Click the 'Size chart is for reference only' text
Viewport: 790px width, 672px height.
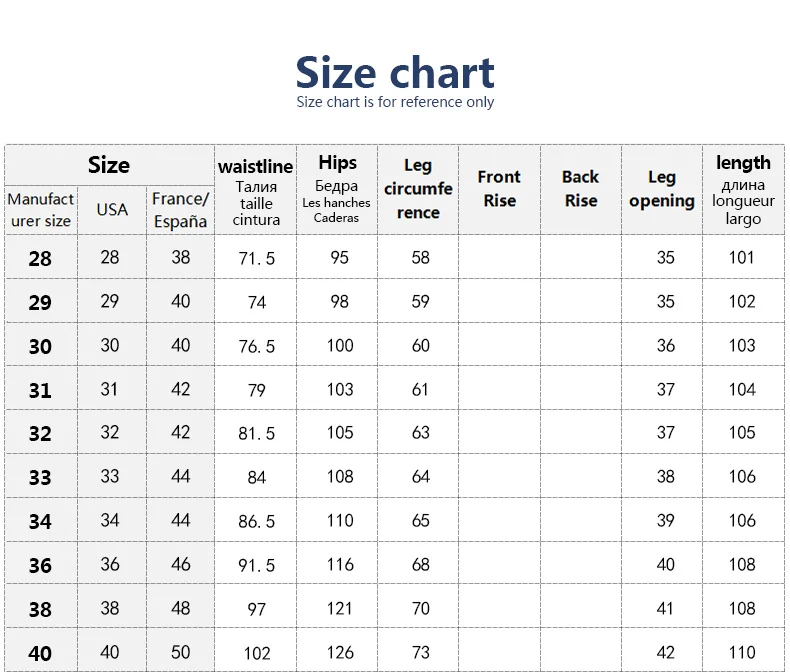point(395,102)
